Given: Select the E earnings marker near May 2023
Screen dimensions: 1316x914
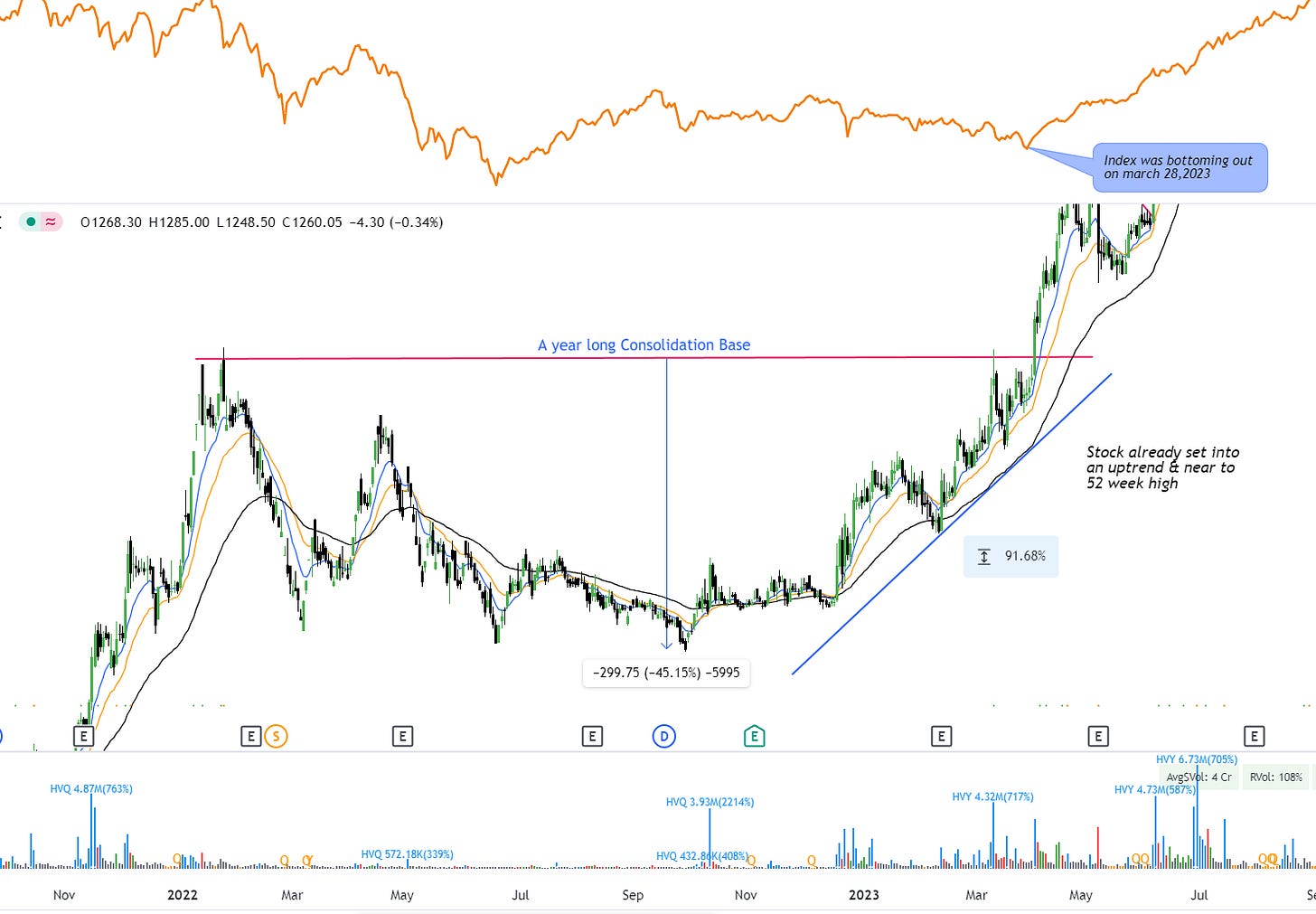Looking at the screenshot, I should point(1098,737).
